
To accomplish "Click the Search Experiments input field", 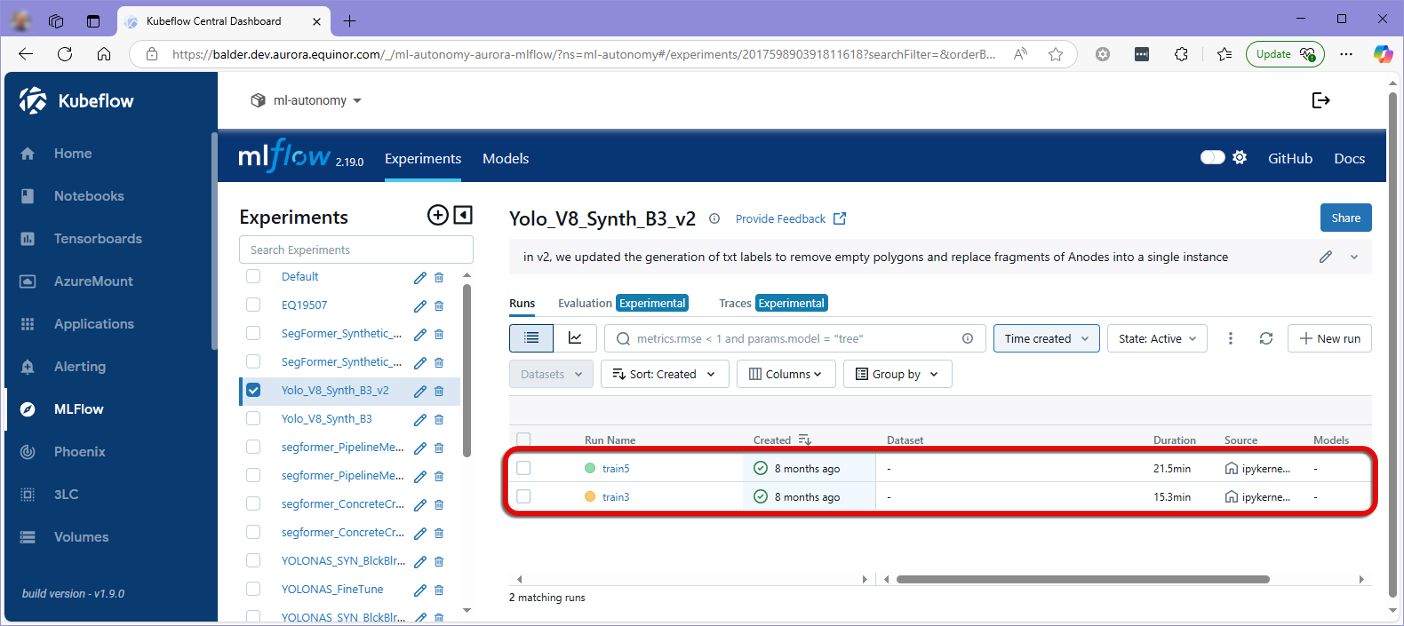I will (356, 250).
